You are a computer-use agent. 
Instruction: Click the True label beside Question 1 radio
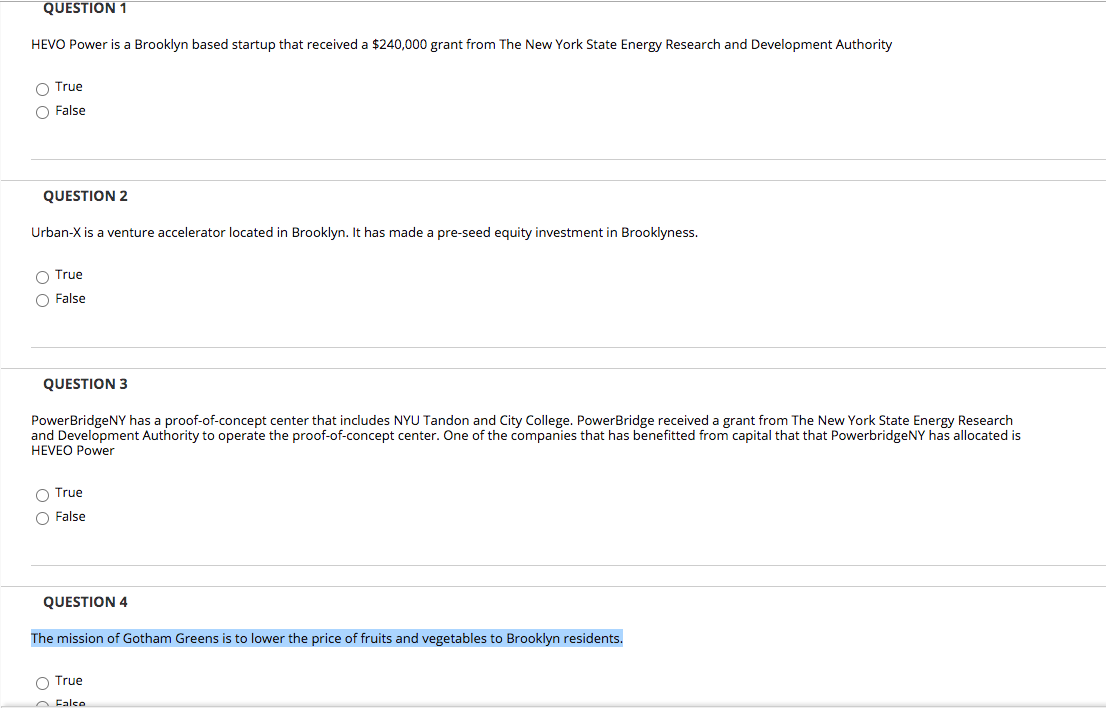(x=69, y=86)
